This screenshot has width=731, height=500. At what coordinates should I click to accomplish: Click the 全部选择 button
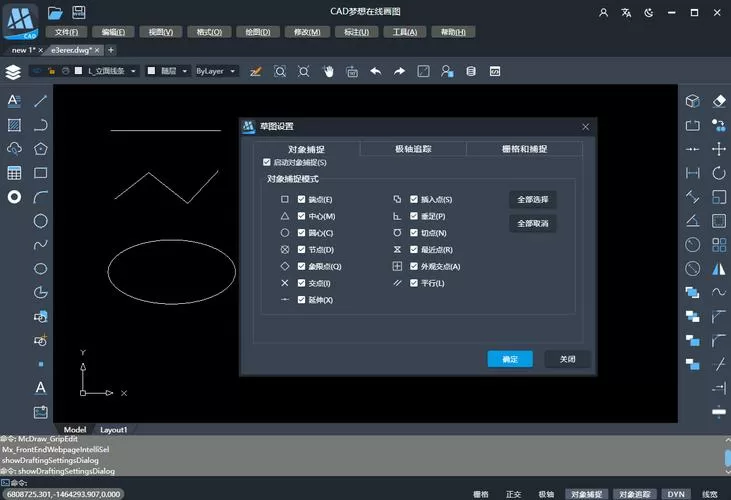(533, 199)
